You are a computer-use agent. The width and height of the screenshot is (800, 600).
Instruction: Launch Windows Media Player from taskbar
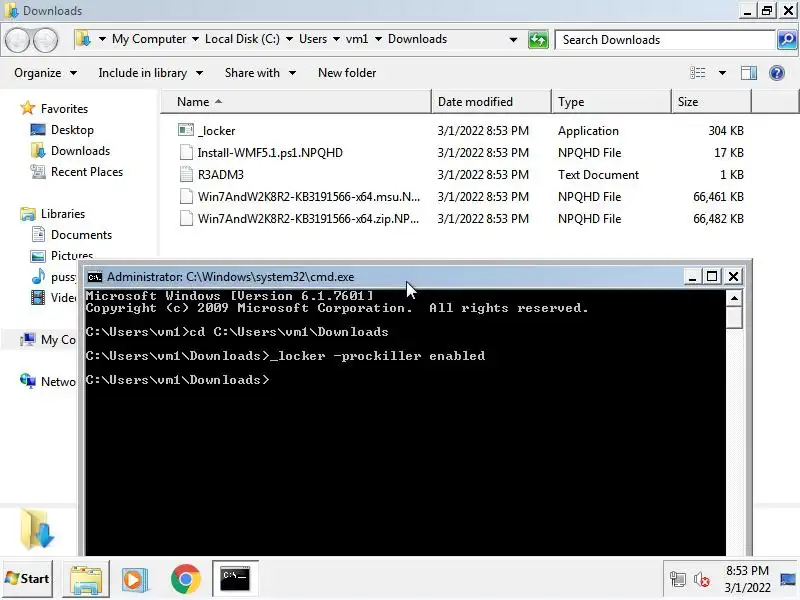click(135, 579)
